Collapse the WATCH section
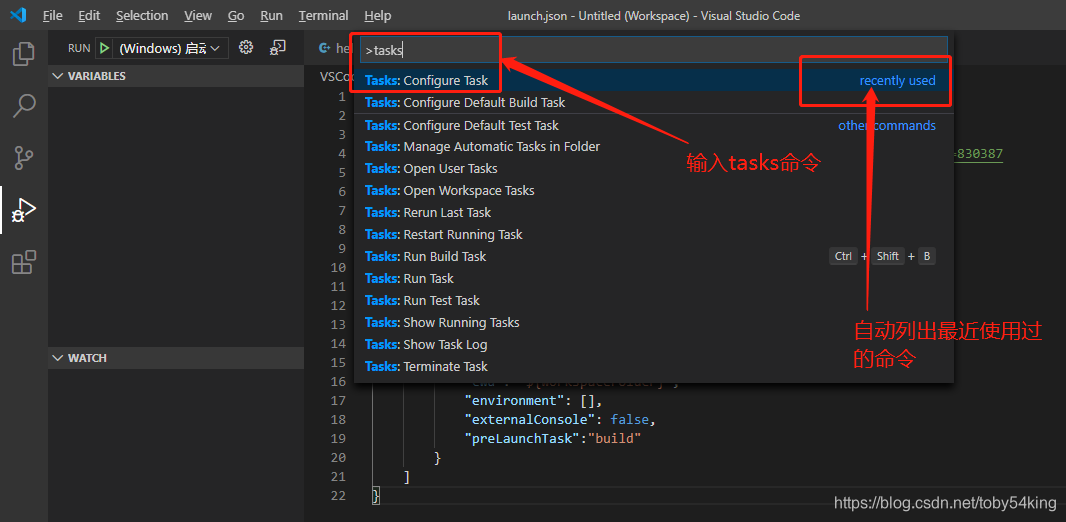1066x522 pixels. [x=176, y=358]
